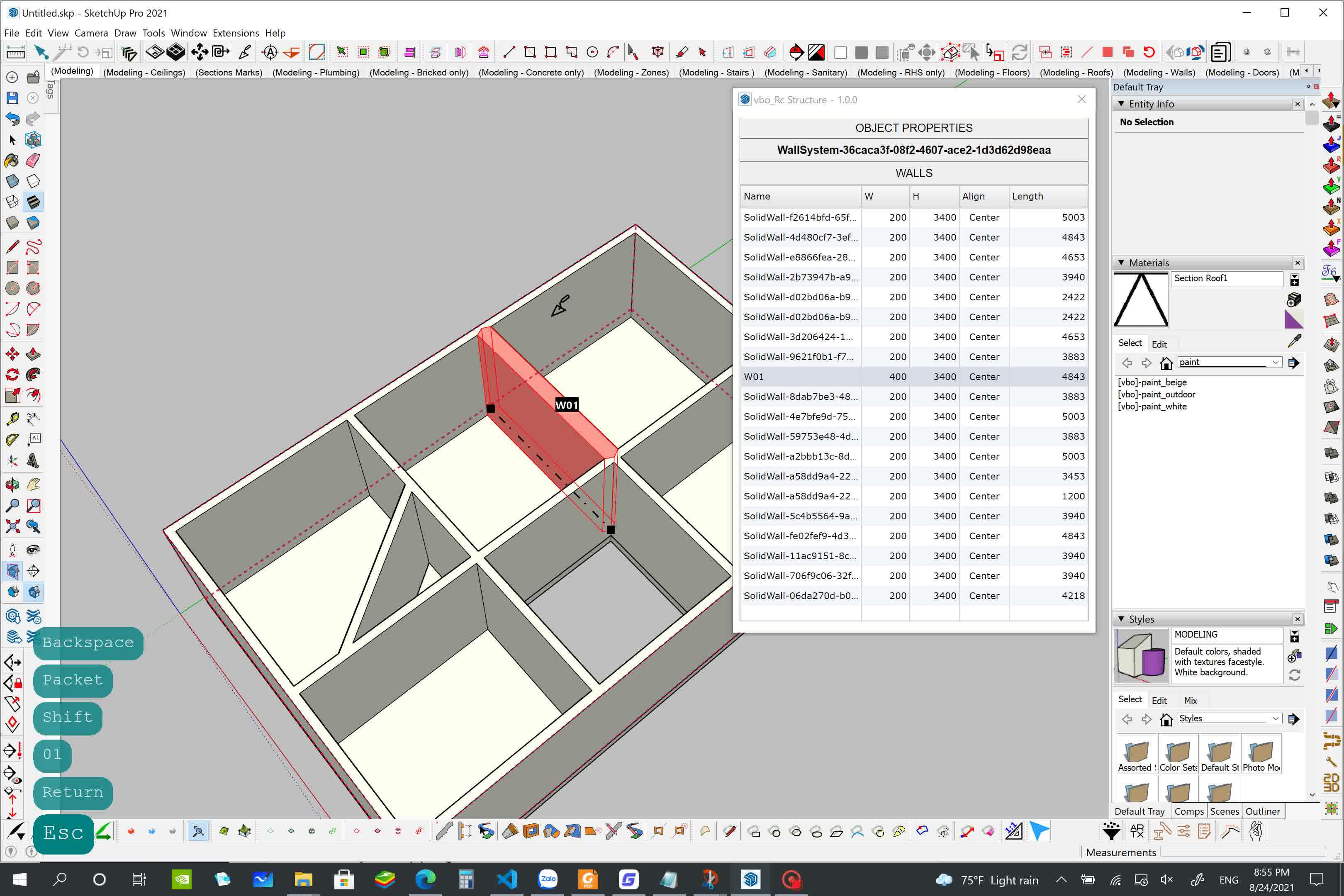The width and height of the screenshot is (1344, 896).
Task: Select the Tape Measure tool
Action: [12, 419]
